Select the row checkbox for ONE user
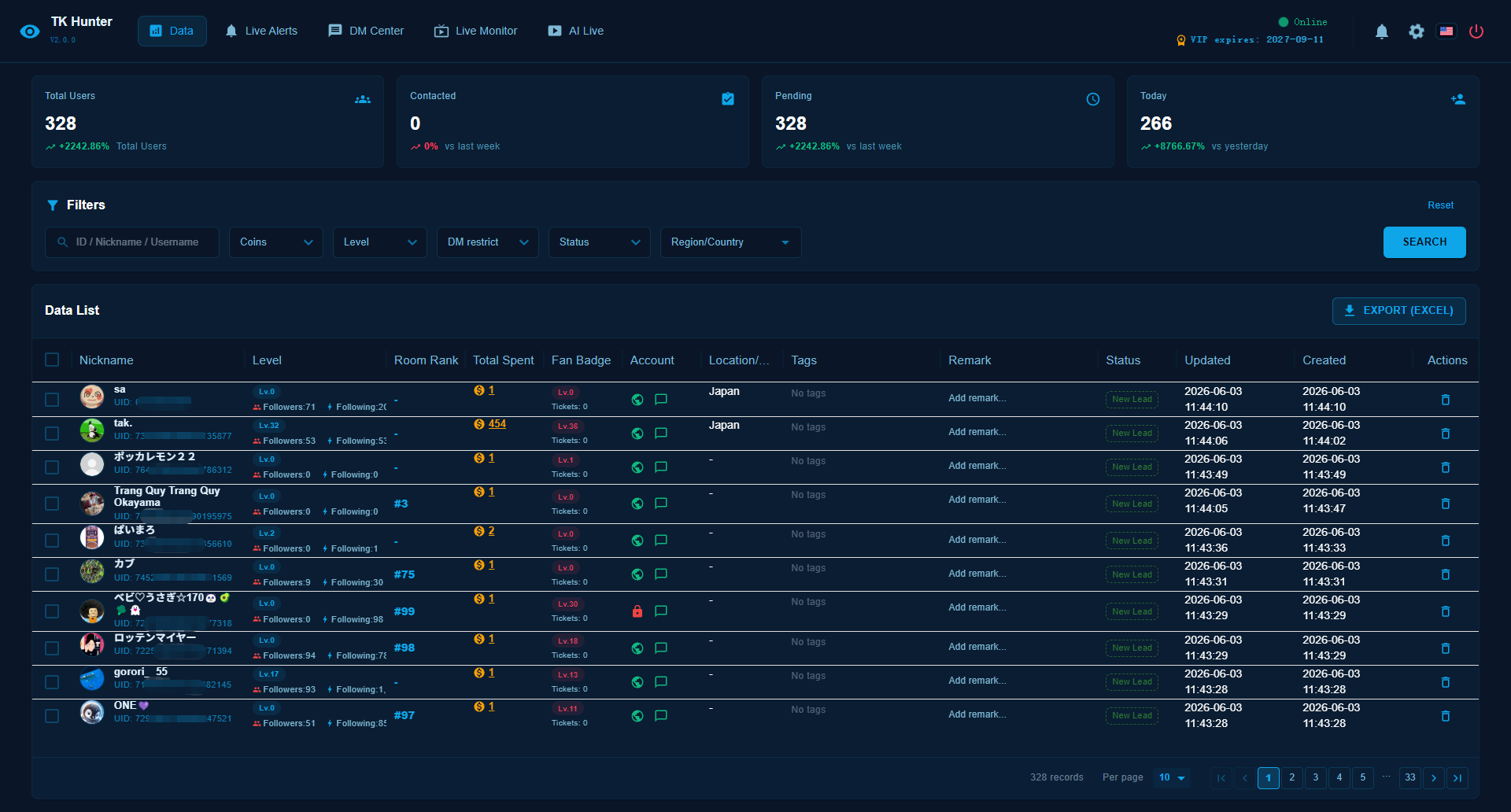The image size is (1511, 812). coord(52,716)
